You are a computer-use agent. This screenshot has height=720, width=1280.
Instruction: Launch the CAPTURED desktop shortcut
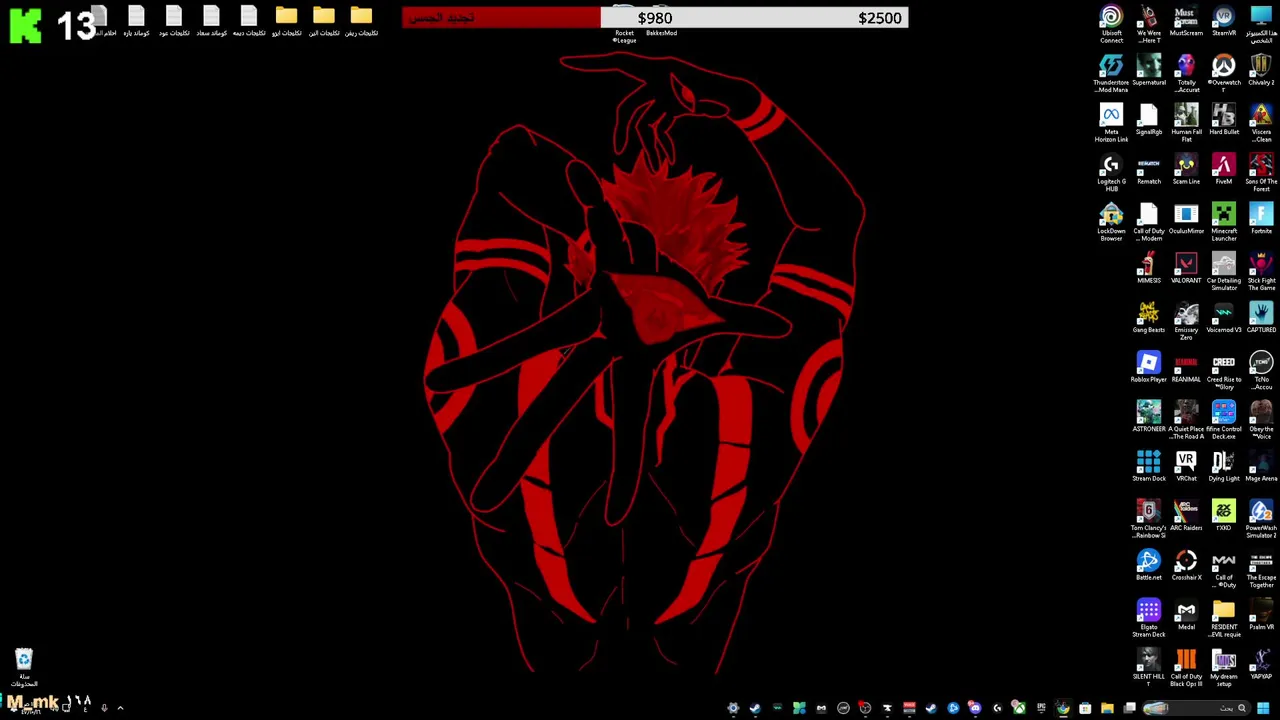pyautogui.click(x=1260, y=319)
